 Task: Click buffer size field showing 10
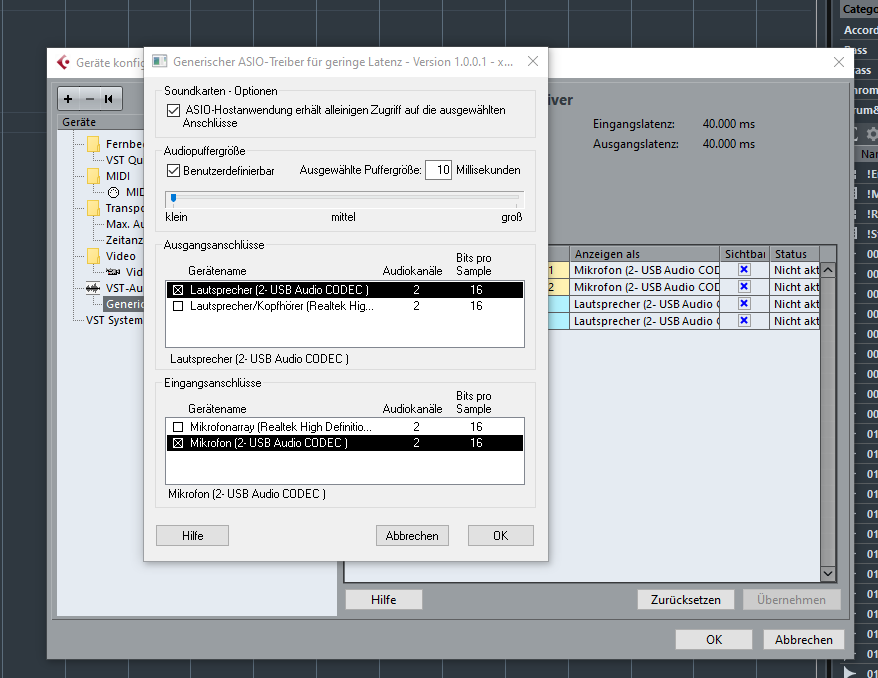[x=438, y=170]
